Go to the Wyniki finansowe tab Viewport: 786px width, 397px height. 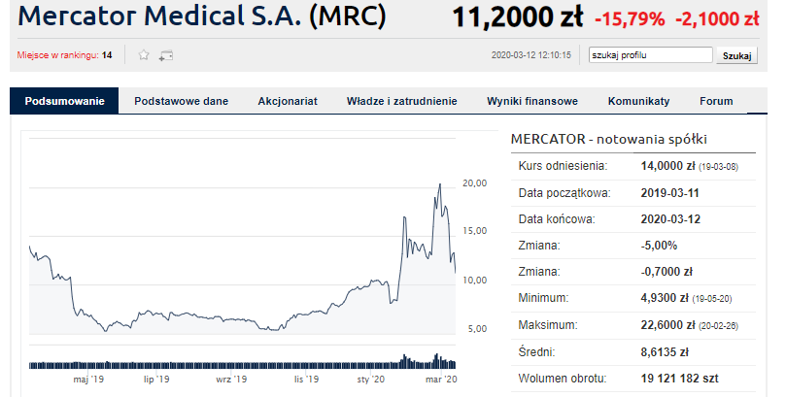[x=532, y=101]
